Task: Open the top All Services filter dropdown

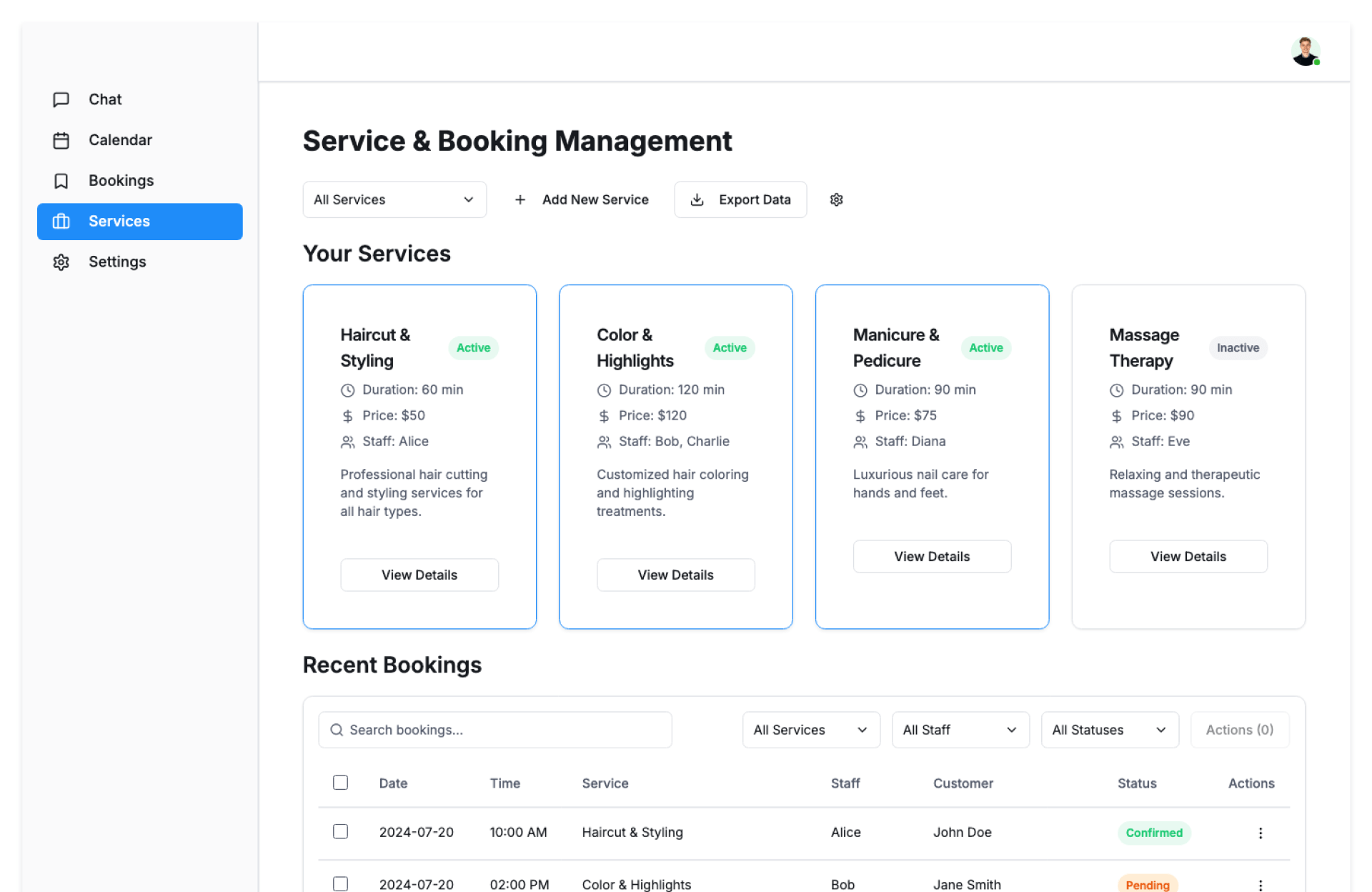Action: click(x=394, y=199)
